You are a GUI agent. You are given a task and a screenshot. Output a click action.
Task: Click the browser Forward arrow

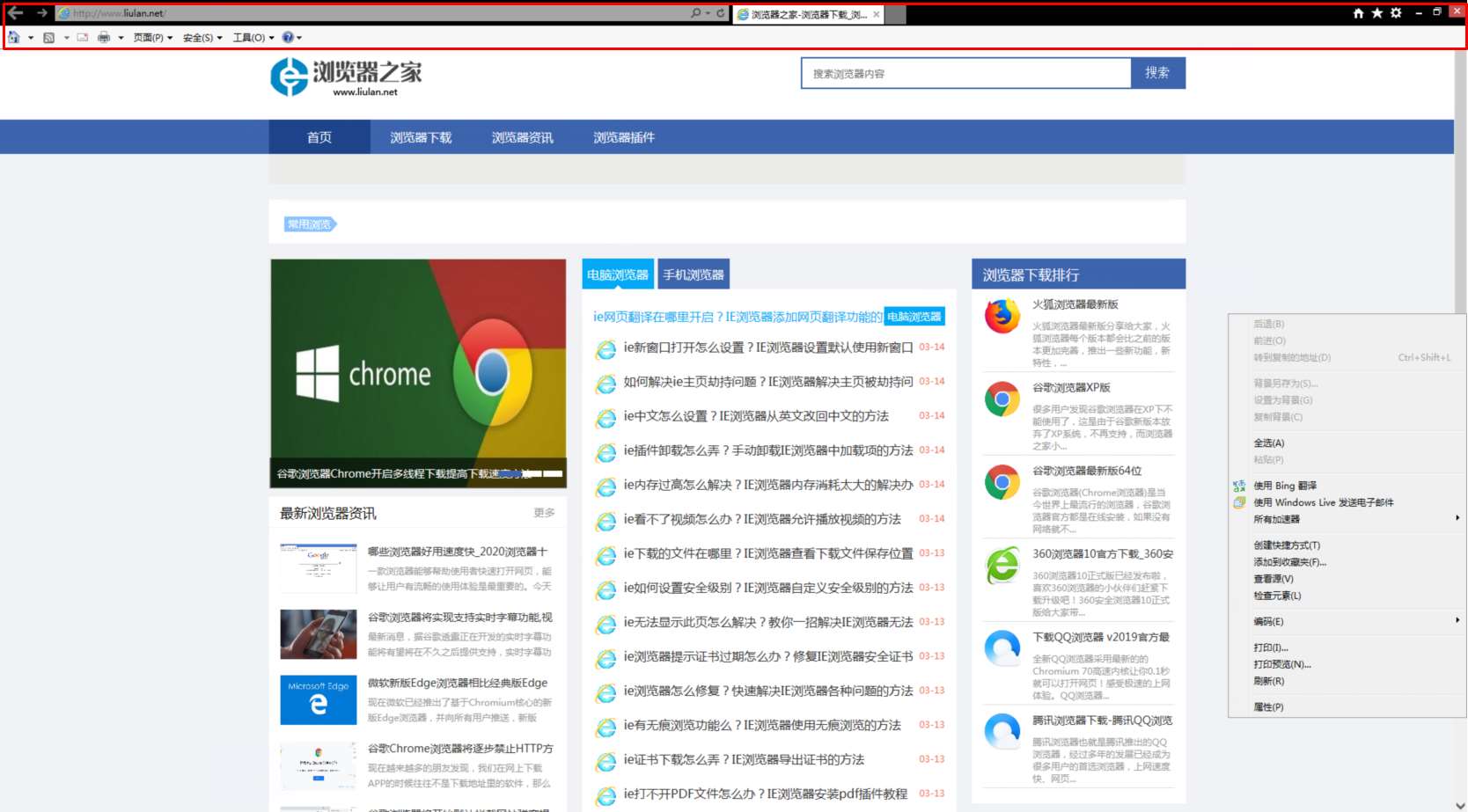click(41, 13)
